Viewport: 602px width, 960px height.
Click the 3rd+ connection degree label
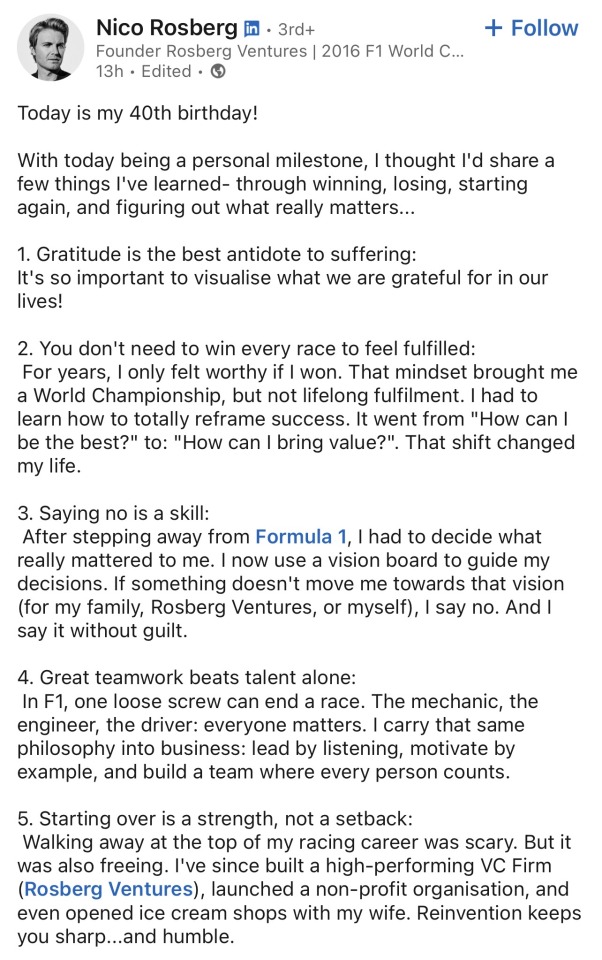(x=296, y=29)
